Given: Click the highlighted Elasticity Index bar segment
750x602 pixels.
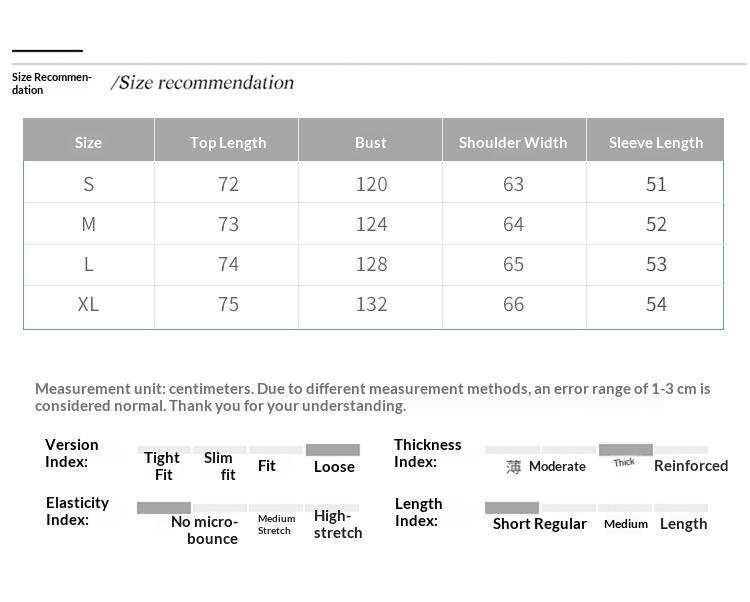Looking at the screenshot, I should (x=164, y=508).
